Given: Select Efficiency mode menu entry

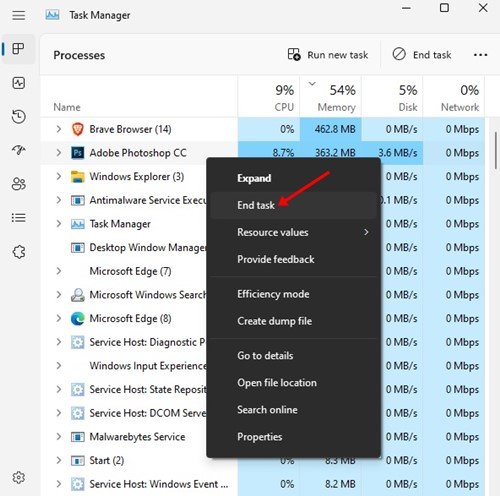Looking at the screenshot, I should tap(293, 294).
